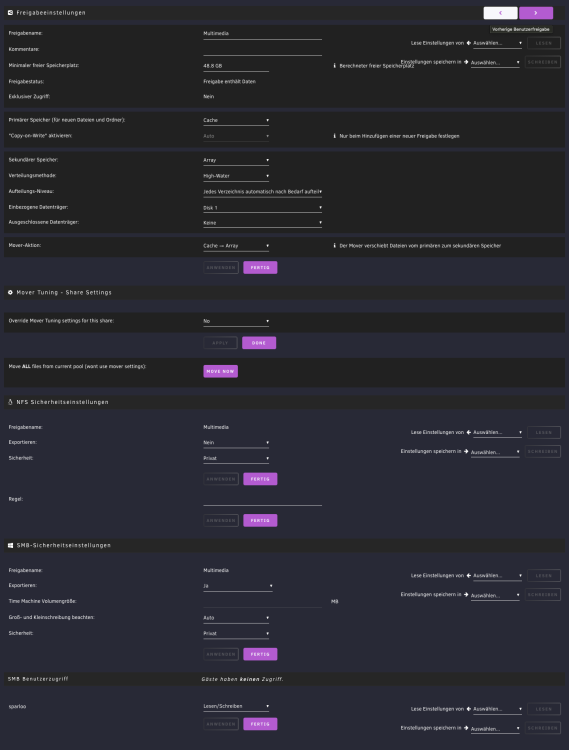Image resolution: width=569 pixels, height=750 pixels.
Task: Click the Nein value beside Exklusiver Zugriff
Action: coord(208,97)
